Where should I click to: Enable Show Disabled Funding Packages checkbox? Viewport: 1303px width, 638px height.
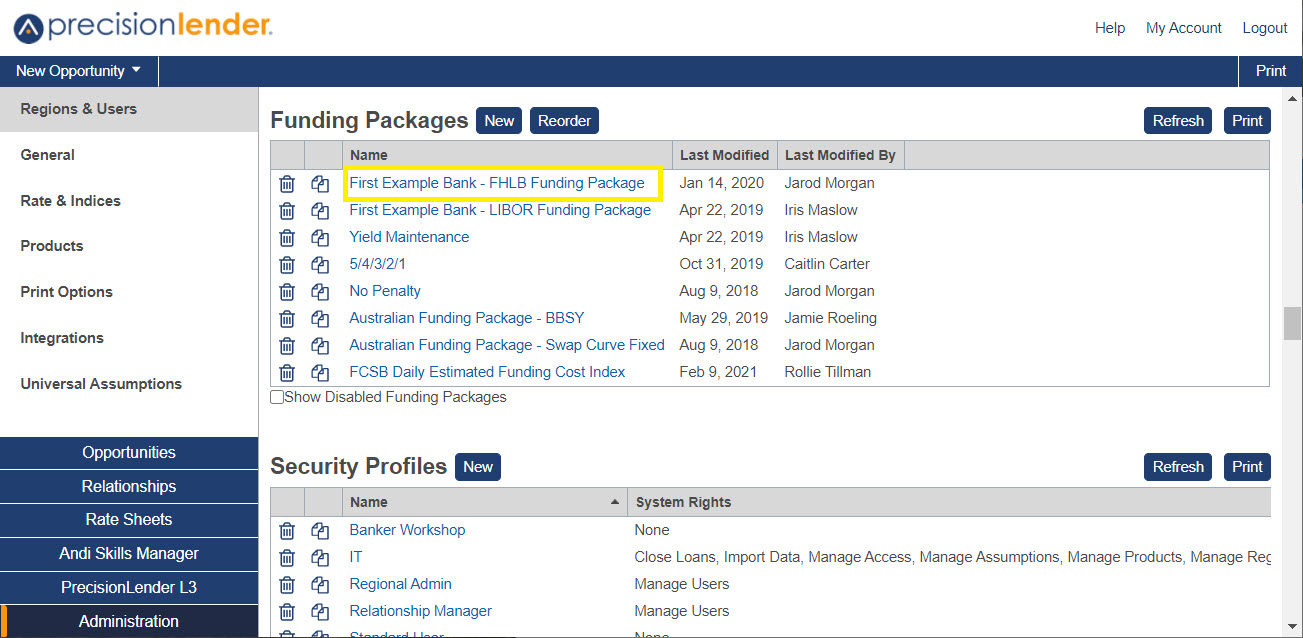tap(277, 397)
